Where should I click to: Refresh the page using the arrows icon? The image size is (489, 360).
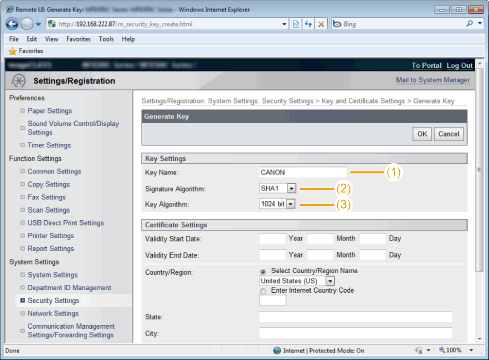point(308,24)
